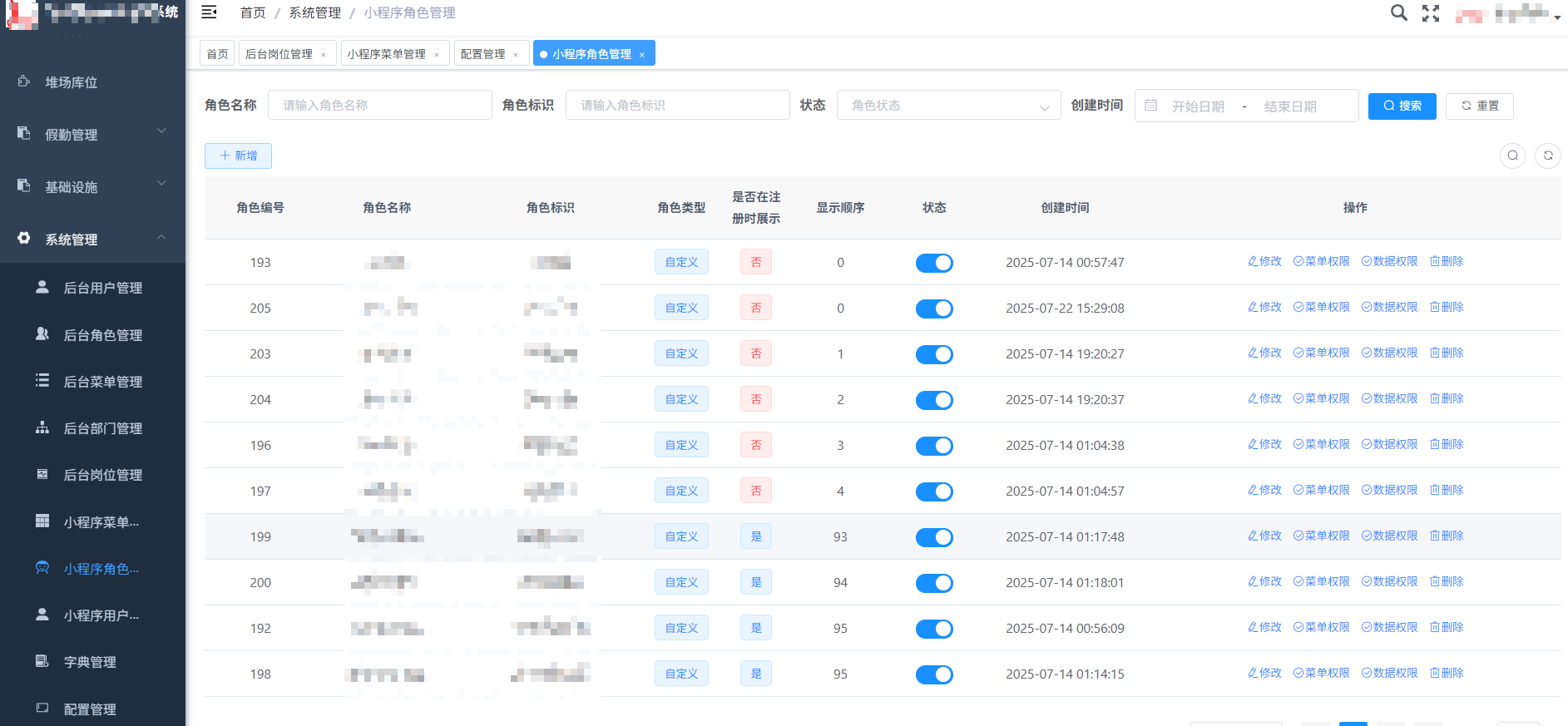Toggle status switch for role 196
Screen dimensions: 1568x726
pyautogui.click(x=934, y=446)
